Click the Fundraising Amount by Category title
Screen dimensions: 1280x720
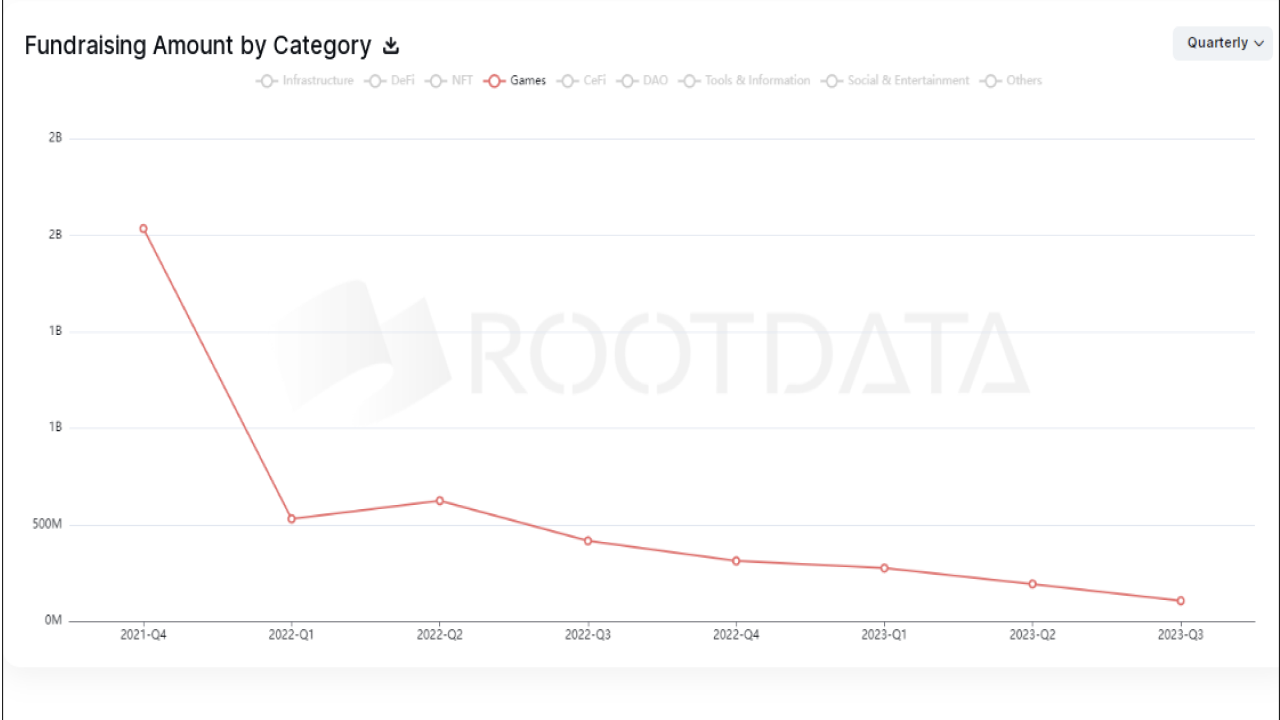[x=198, y=46]
